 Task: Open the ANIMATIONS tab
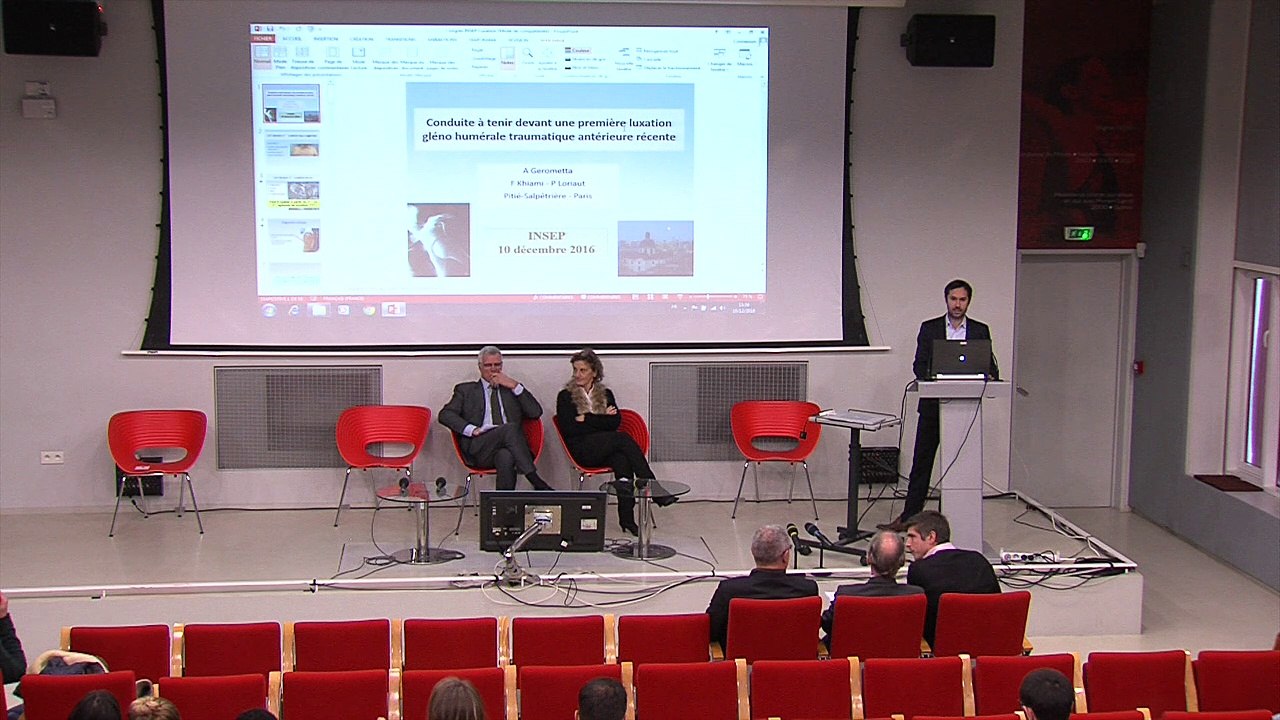(x=441, y=39)
